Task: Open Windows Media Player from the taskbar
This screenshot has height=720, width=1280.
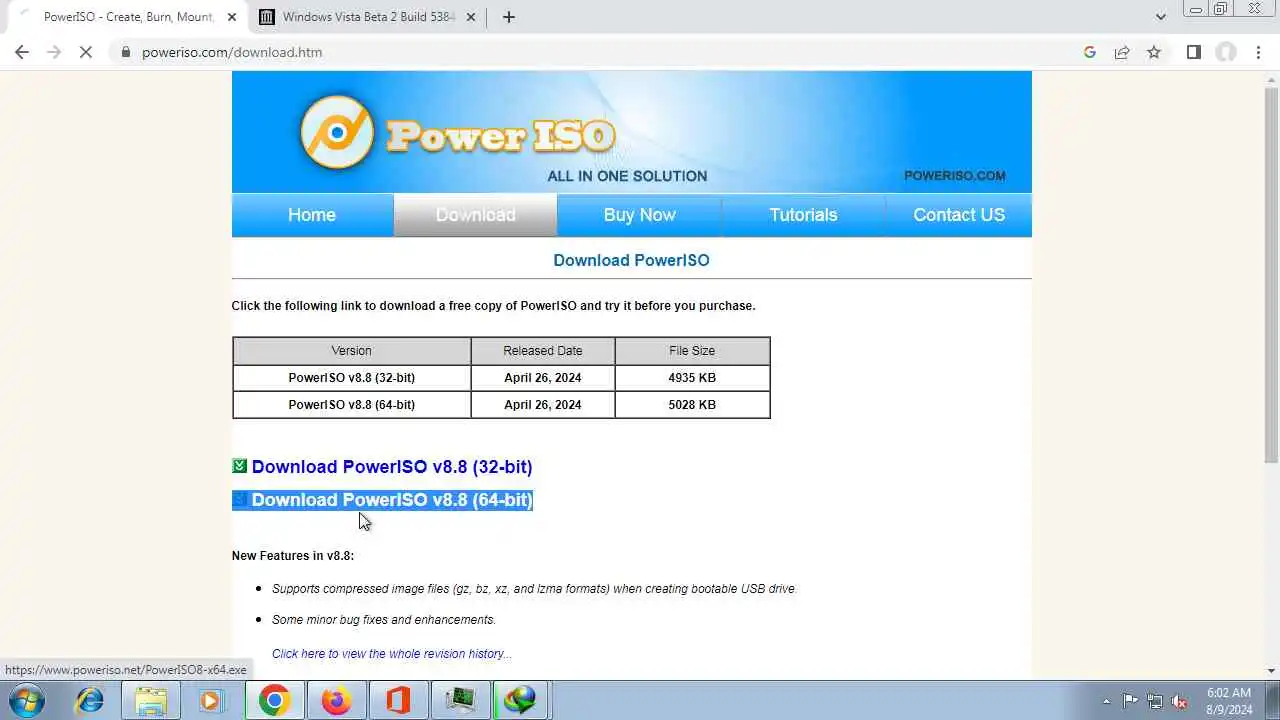Action: 212,701
